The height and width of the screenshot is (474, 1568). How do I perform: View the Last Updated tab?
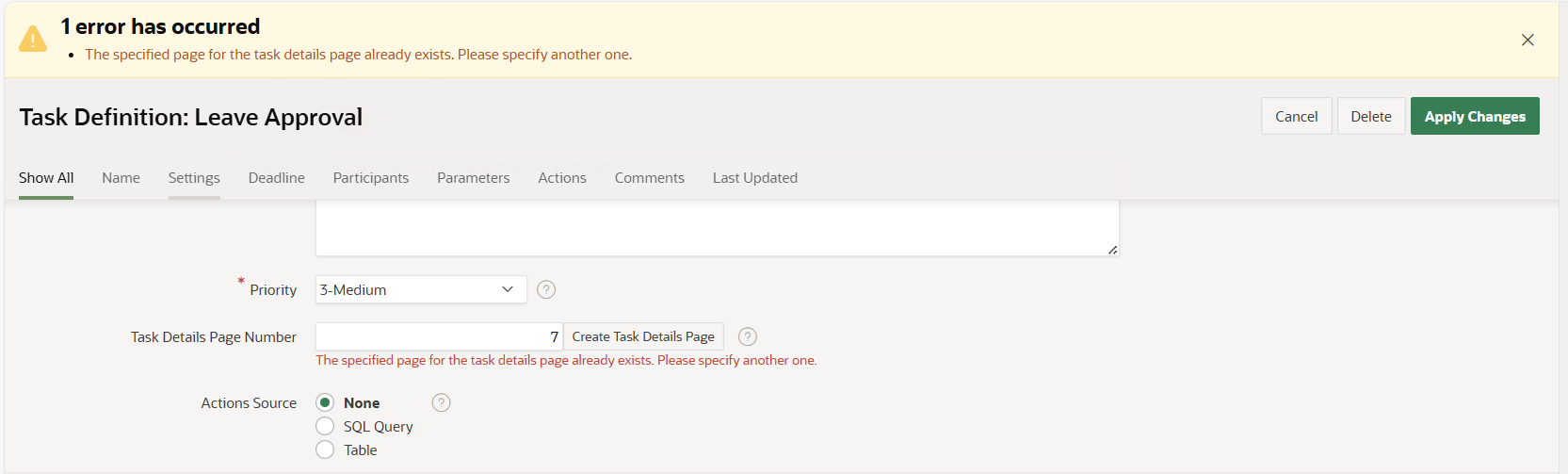(x=754, y=178)
